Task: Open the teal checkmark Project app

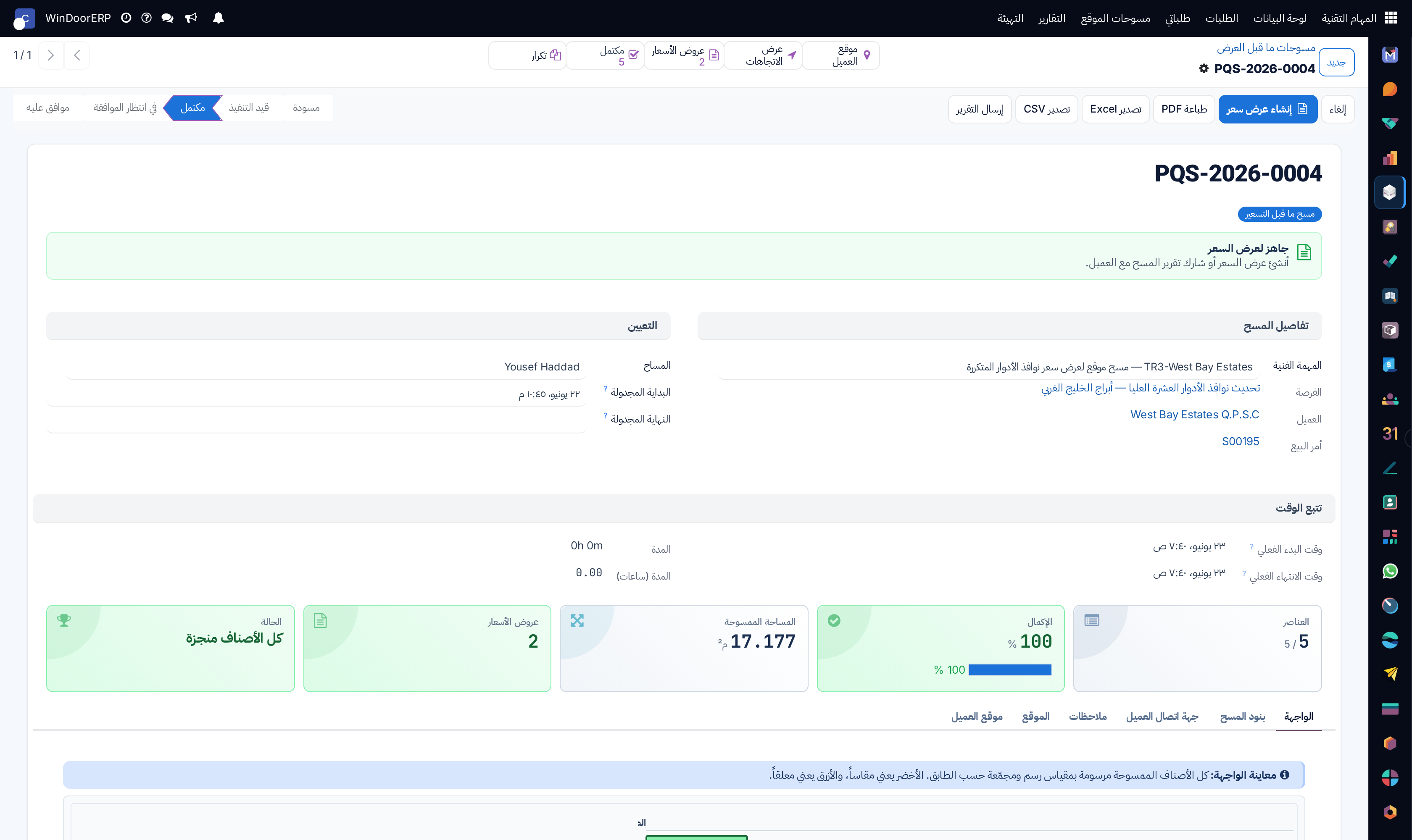Action: pyautogui.click(x=1389, y=261)
